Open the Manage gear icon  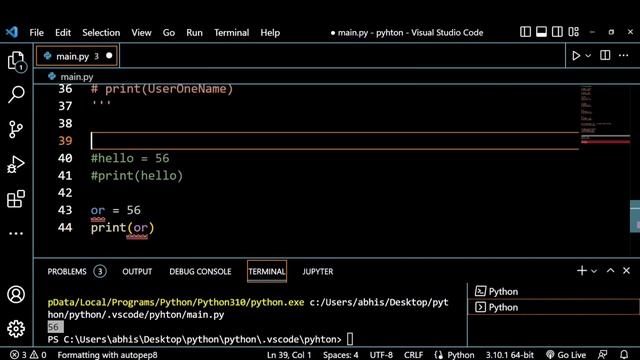coord(16,329)
